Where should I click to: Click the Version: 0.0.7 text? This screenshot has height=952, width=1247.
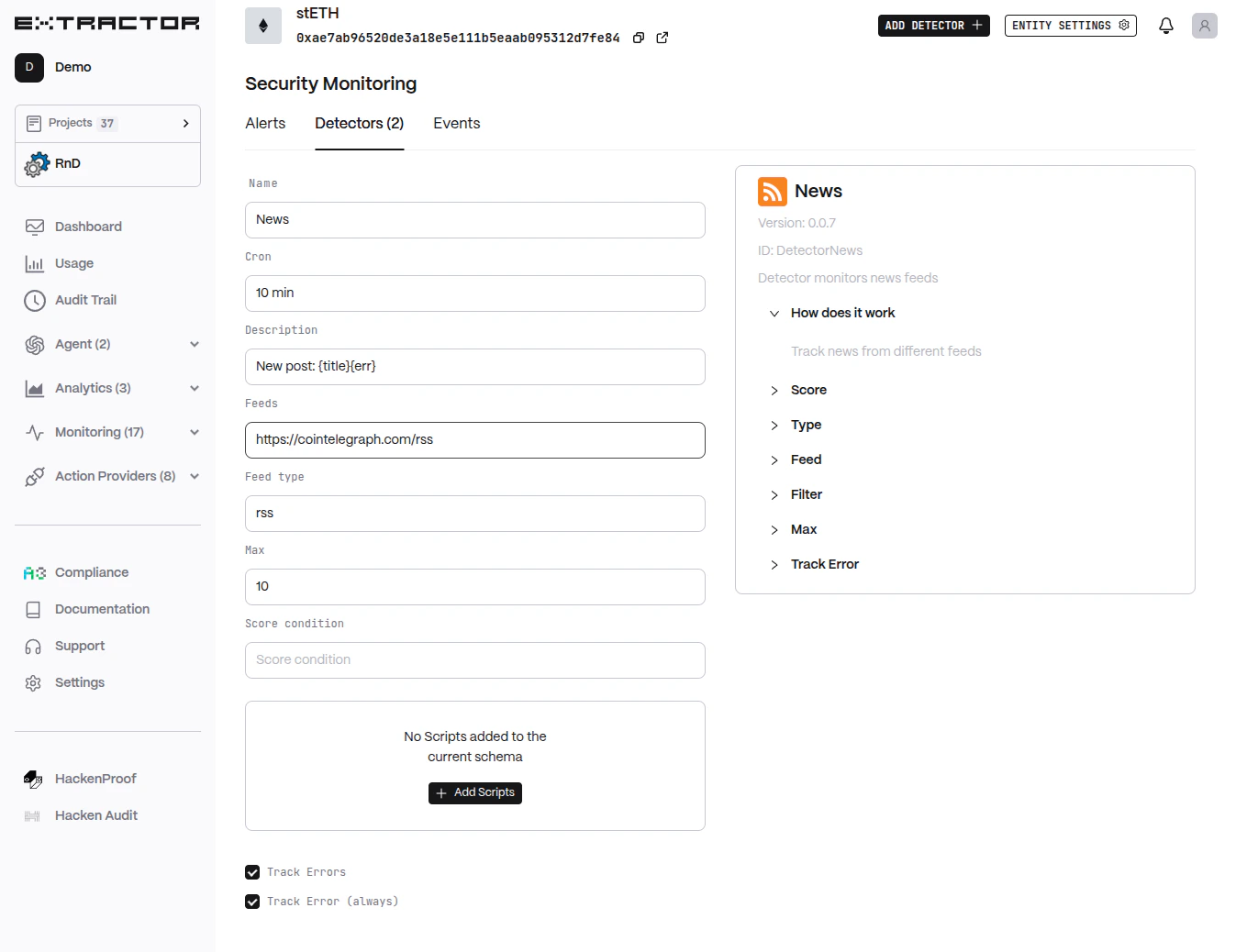pos(796,223)
